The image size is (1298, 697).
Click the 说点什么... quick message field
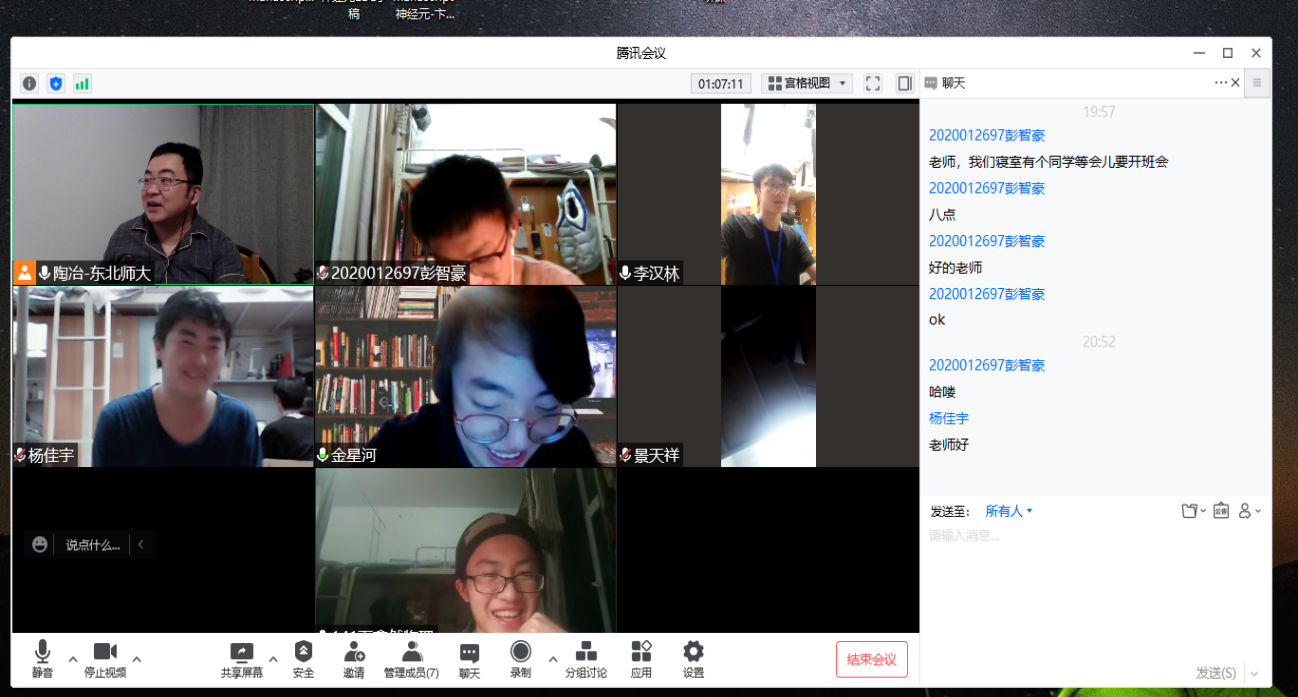tap(93, 545)
